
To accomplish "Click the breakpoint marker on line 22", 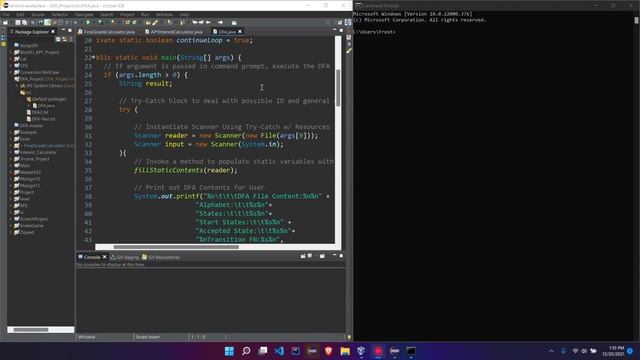I will pos(93,58).
